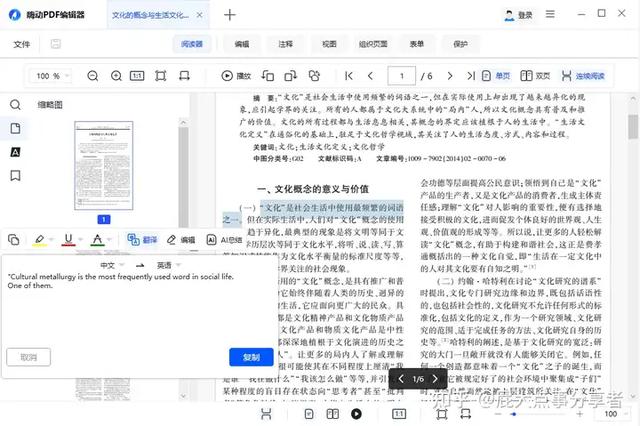This screenshot has height=426, width=640.
Task: Rotate page clockwise icon
Action: click(291, 76)
